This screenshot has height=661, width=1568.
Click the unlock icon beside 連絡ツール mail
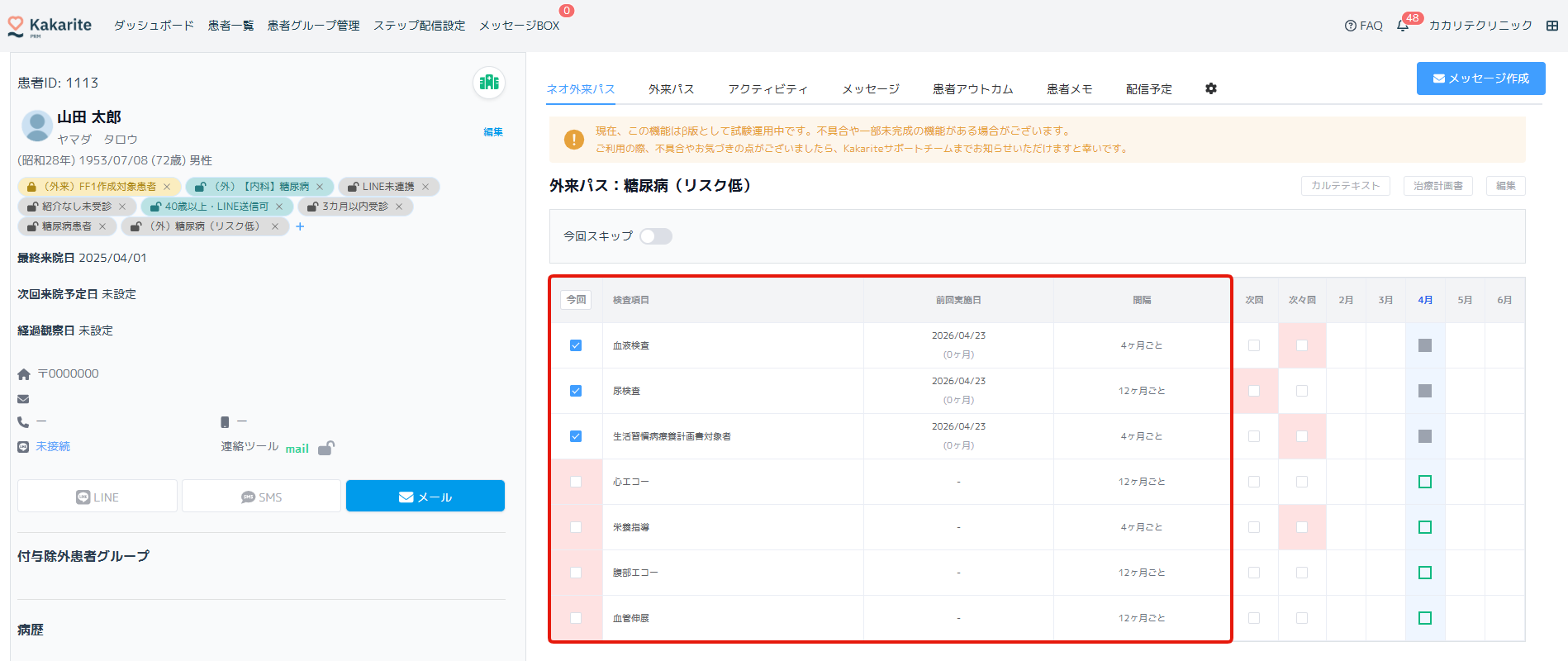[x=326, y=448]
